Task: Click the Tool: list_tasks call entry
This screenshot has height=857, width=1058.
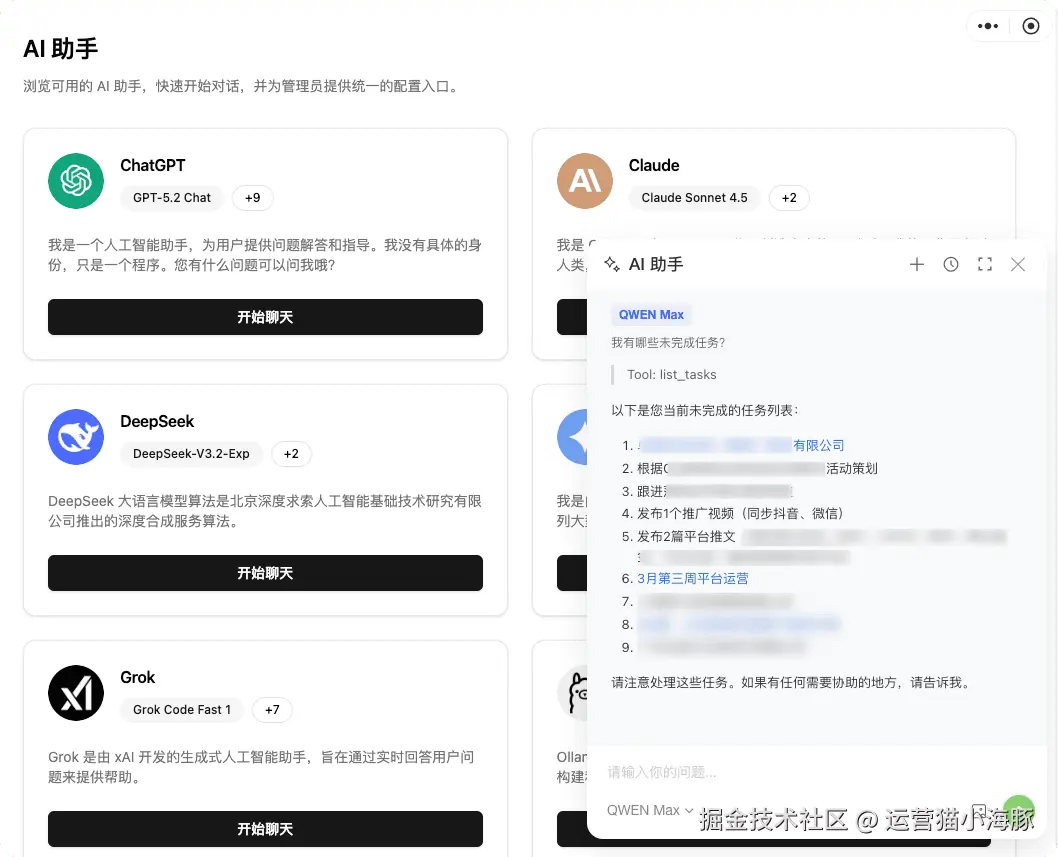Action: [671, 375]
